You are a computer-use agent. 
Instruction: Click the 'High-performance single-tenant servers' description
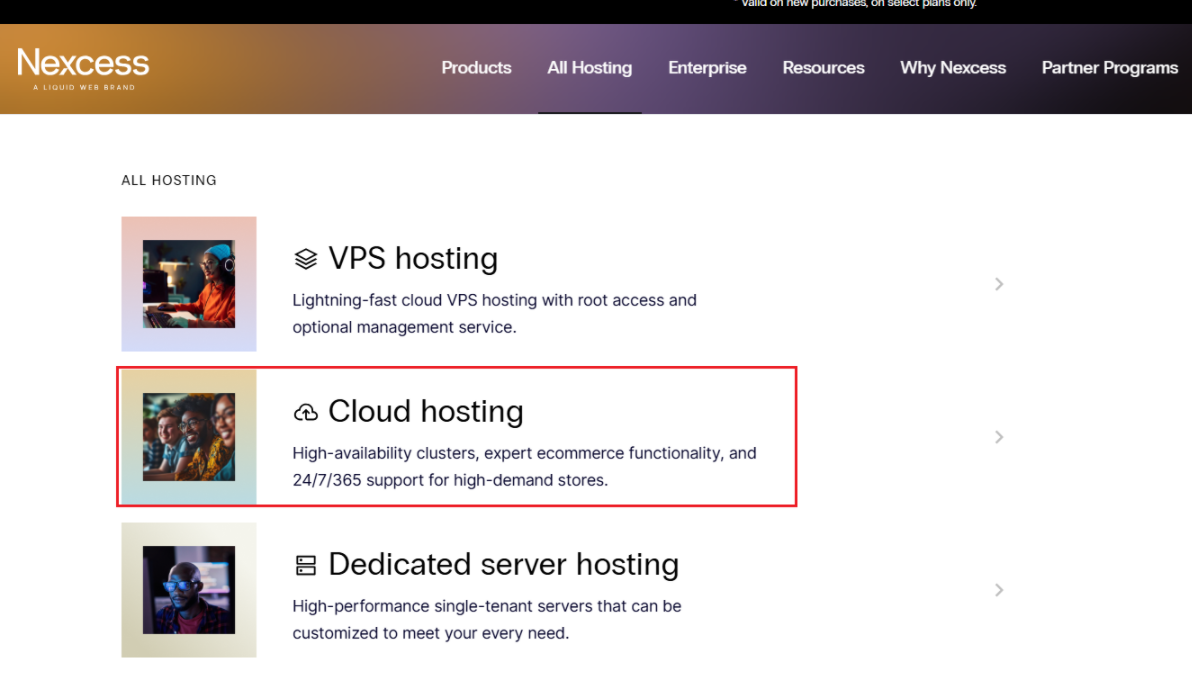pyautogui.click(x=487, y=620)
